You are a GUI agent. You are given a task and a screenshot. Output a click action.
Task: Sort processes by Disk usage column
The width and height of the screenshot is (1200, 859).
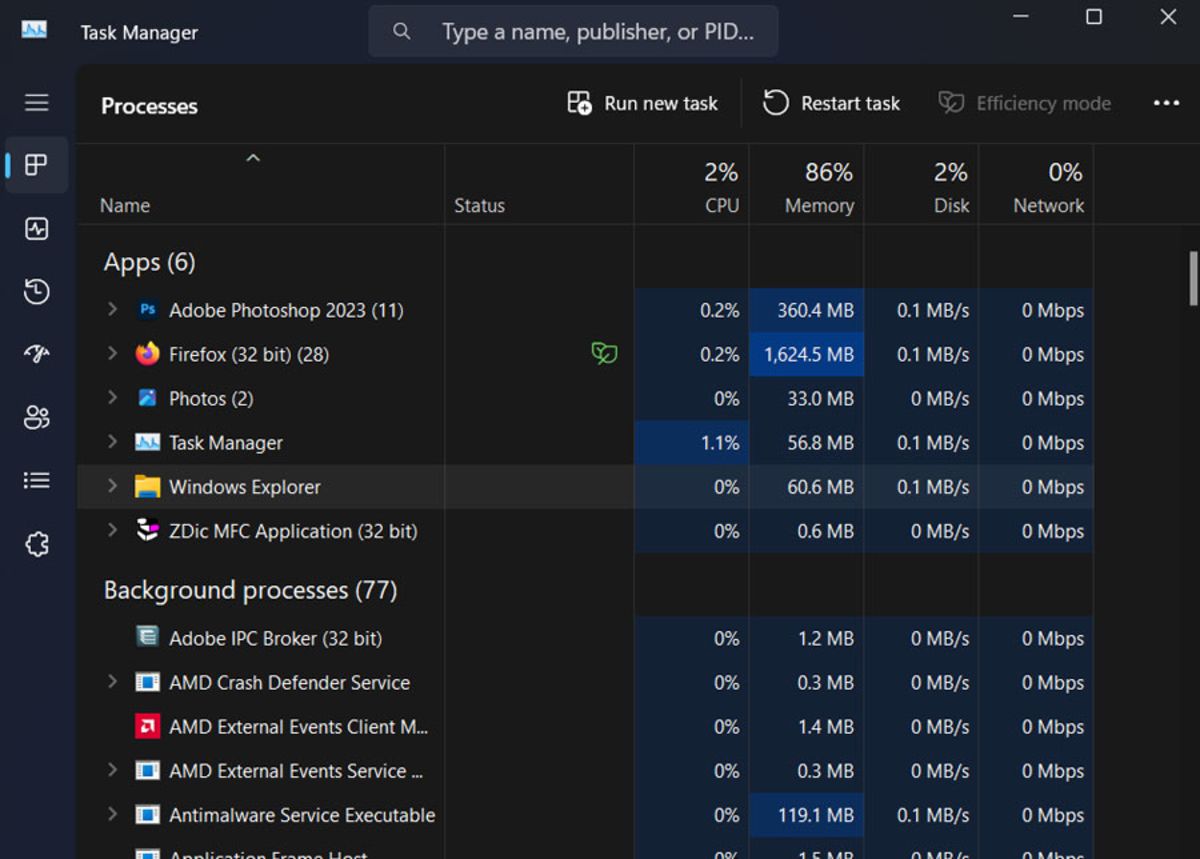921,186
